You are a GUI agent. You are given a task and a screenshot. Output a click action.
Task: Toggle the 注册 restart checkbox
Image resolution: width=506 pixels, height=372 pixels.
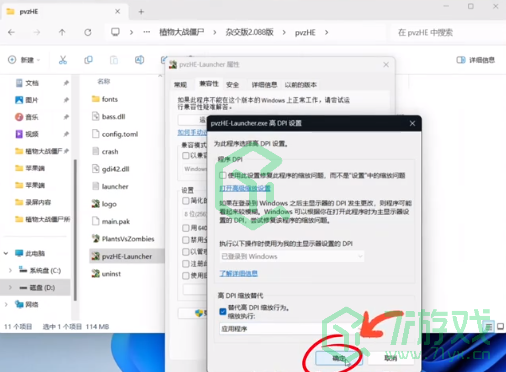pyautogui.click(x=186, y=264)
